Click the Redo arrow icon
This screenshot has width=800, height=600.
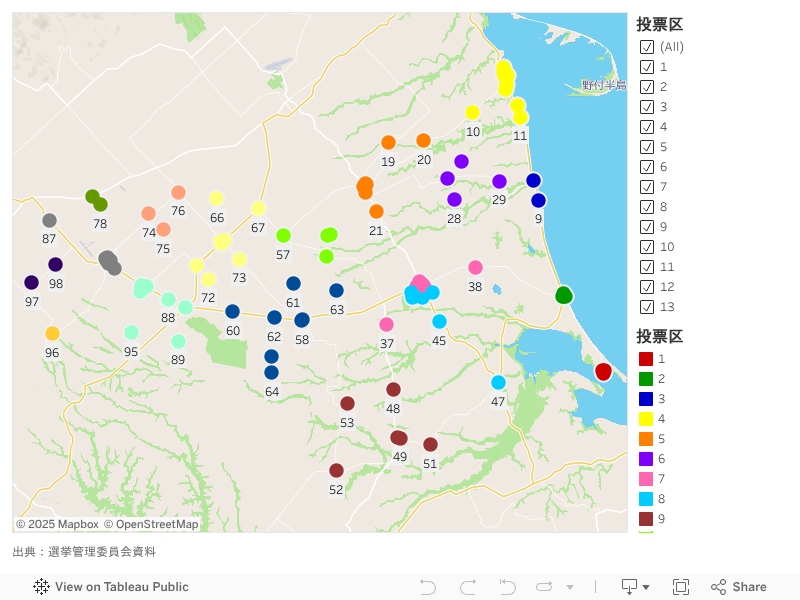pyautogui.click(x=468, y=587)
